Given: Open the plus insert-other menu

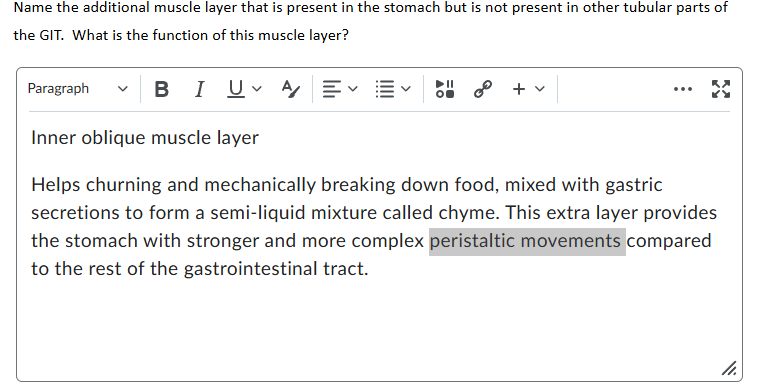Looking at the screenshot, I should pyautogui.click(x=519, y=89).
